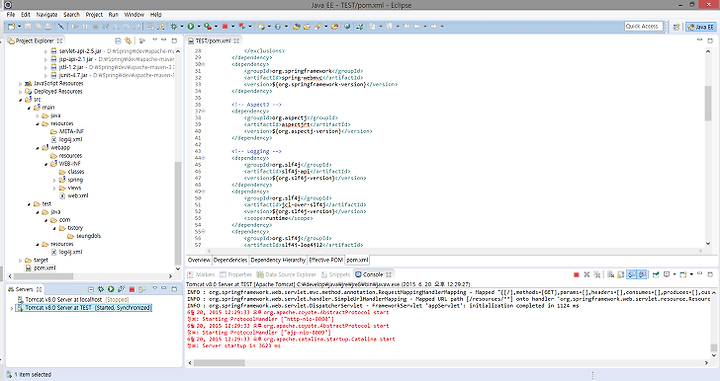The image size is (720, 381).
Task: Click the search flashlight icon in toolbar
Action: coord(318,27)
